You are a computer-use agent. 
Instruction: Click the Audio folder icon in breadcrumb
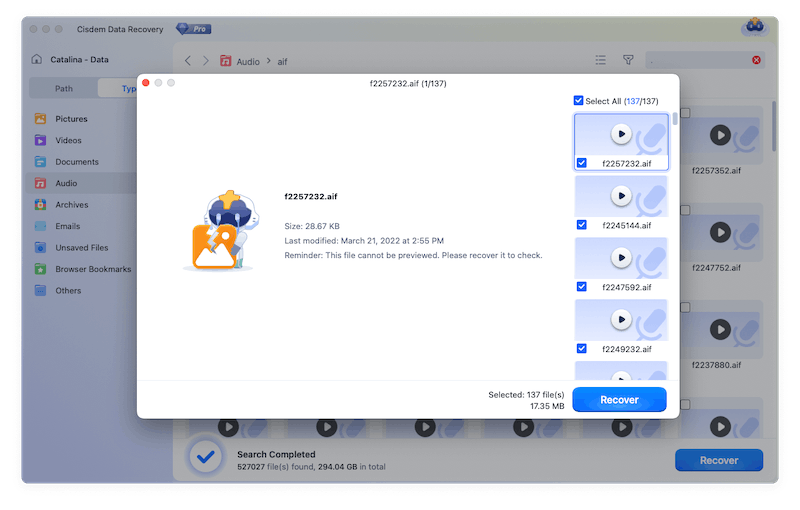(x=226, y=61)
